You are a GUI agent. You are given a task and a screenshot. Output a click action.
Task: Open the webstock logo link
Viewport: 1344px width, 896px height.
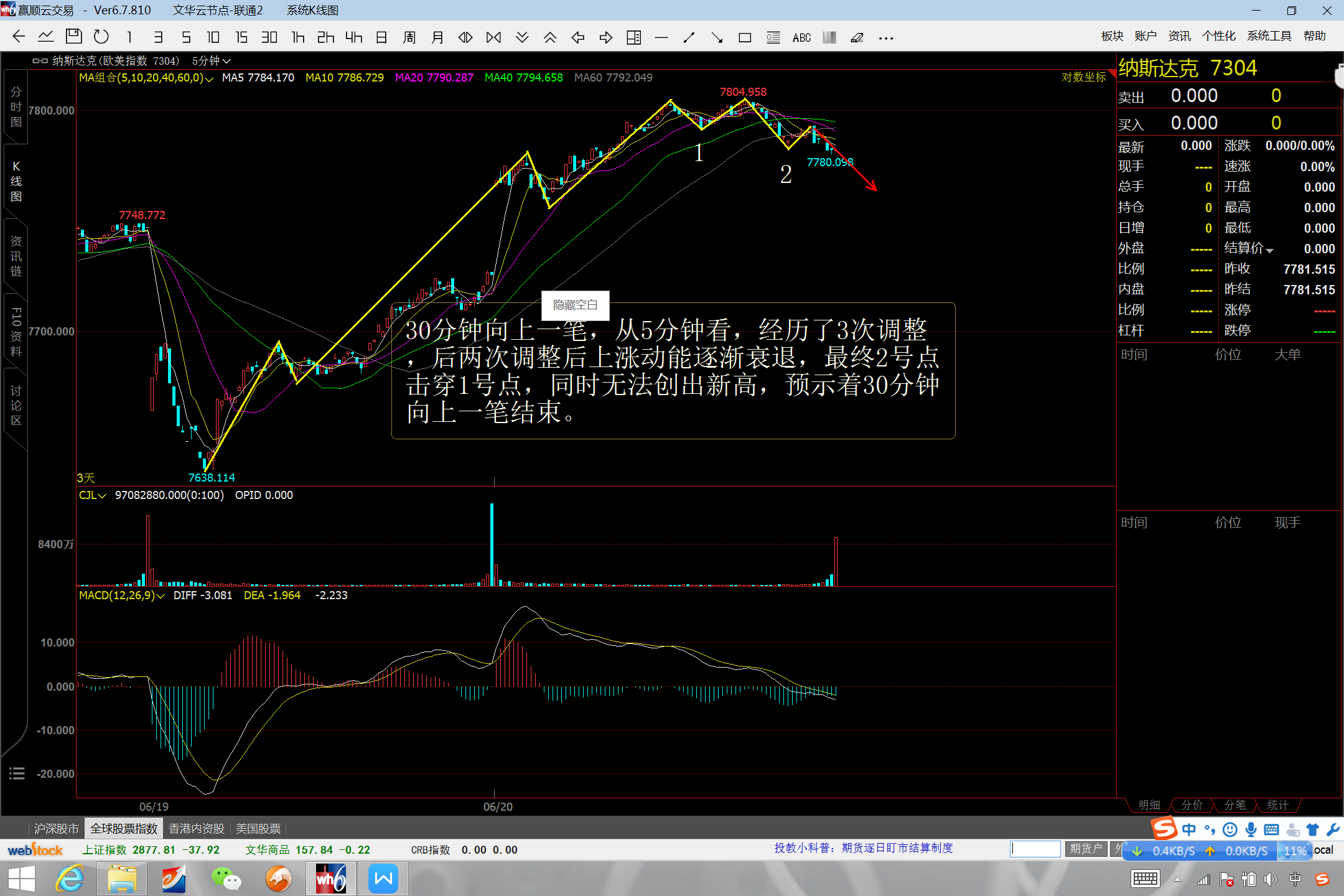coord(35,850)
